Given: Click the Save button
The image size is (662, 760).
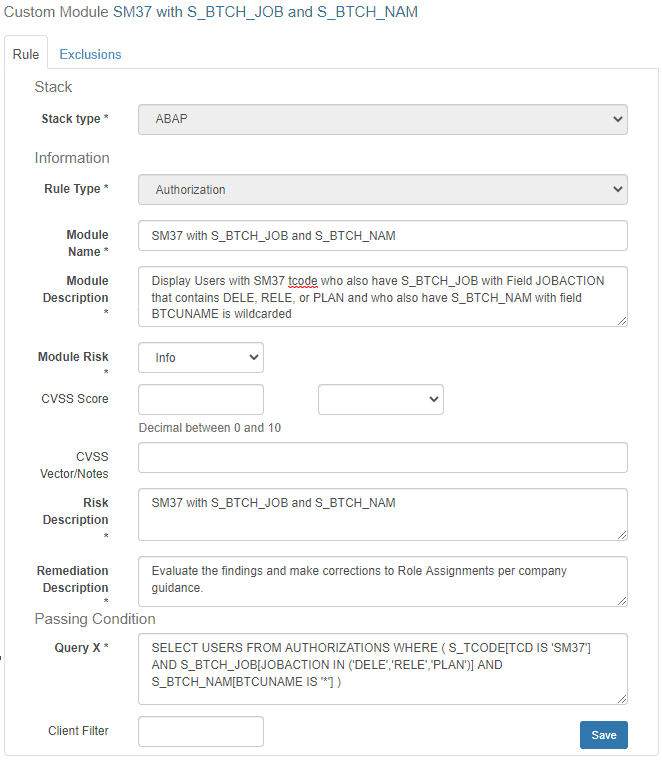Looking at the screenshot, I should pyautogui.click(x=603, y=735).
